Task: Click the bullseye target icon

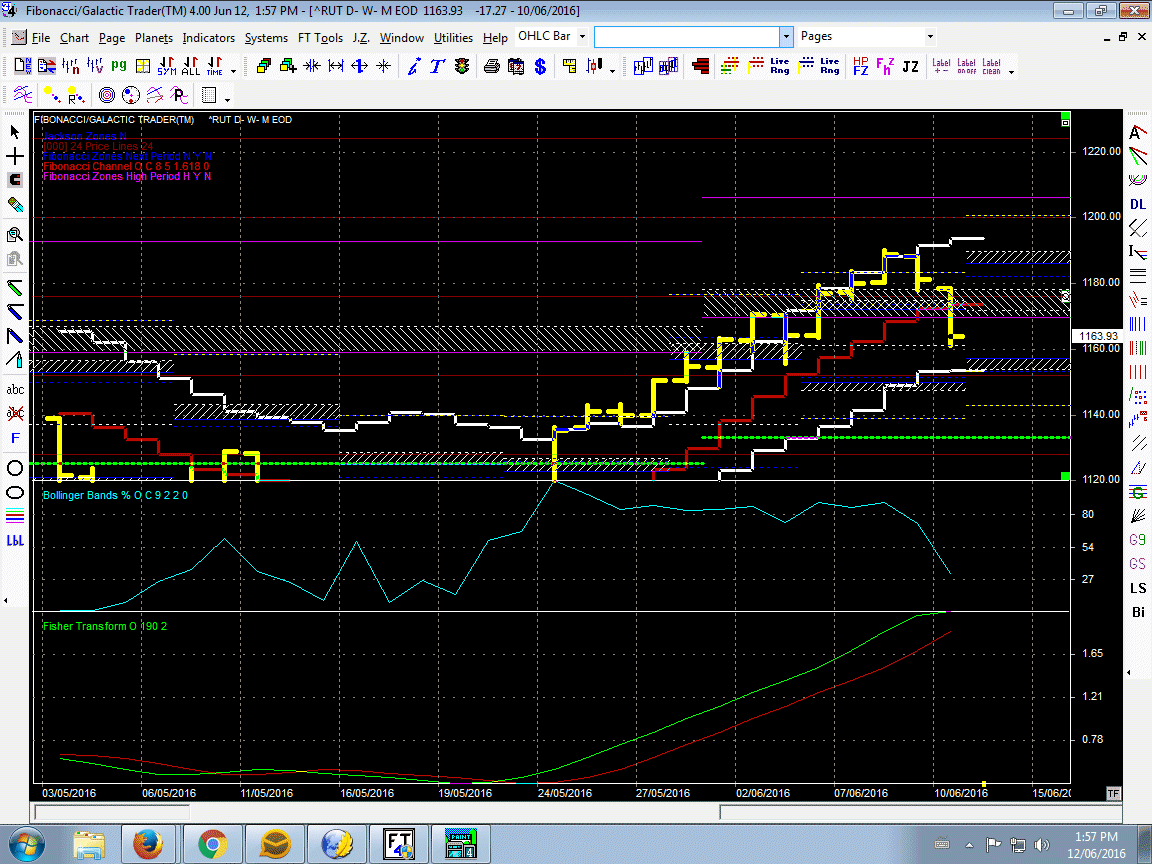Action: point(107,95)
